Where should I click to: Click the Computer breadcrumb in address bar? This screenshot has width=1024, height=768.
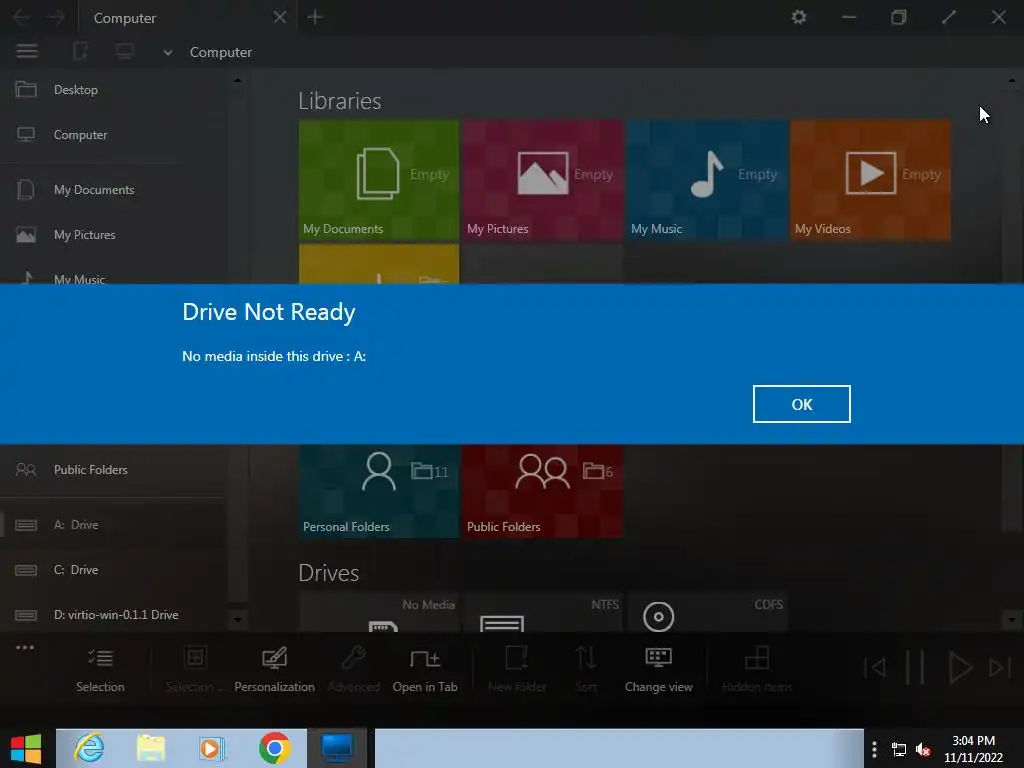pyautogui.click(x=221, y=52)
